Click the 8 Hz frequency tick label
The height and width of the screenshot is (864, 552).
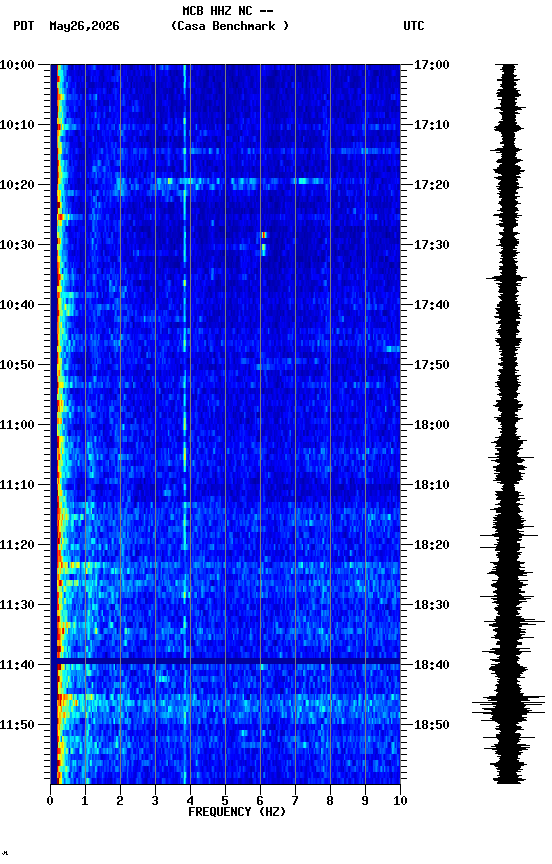(330, 801)
